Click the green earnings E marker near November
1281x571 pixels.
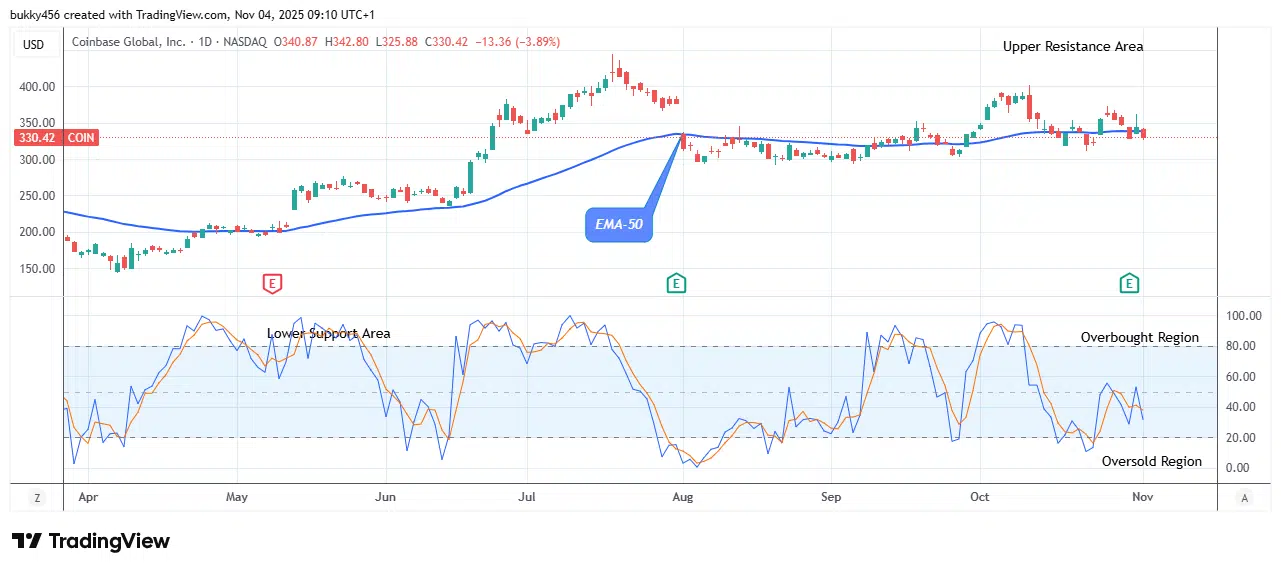pyautogui.click(x=1129, y=284)
